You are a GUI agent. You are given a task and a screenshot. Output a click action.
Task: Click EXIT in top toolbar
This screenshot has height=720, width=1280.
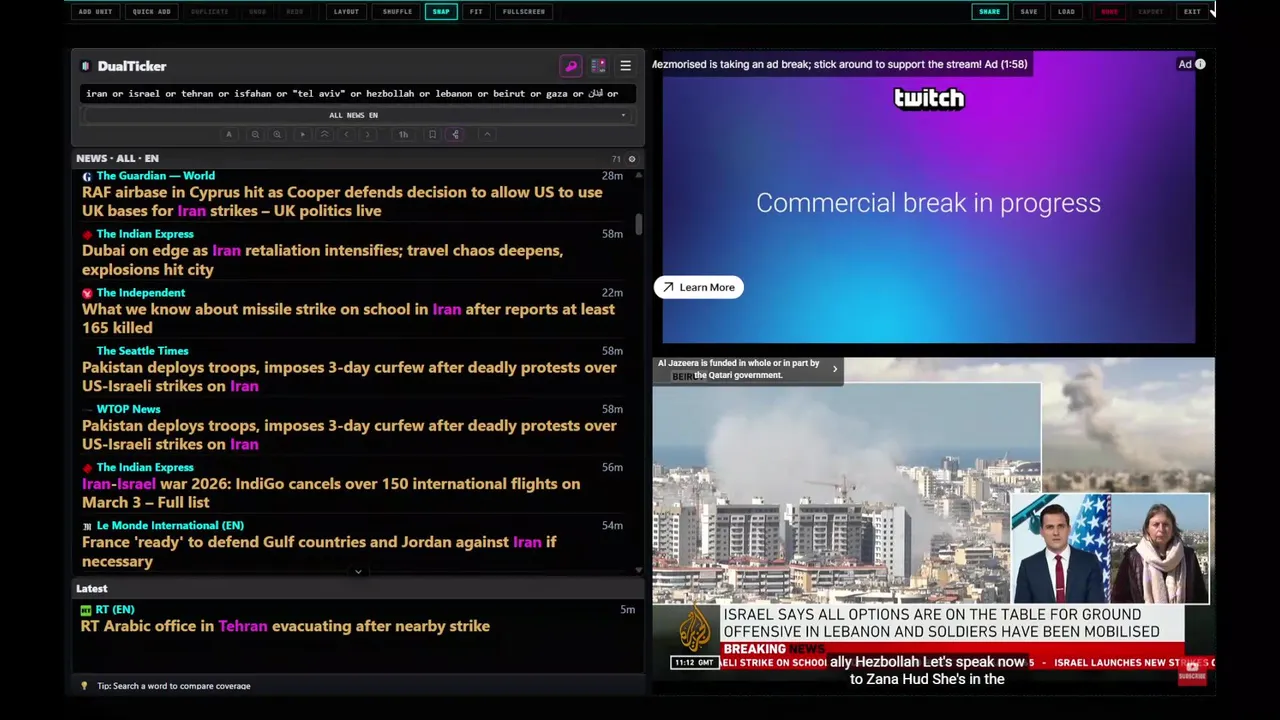[1192, 12]
